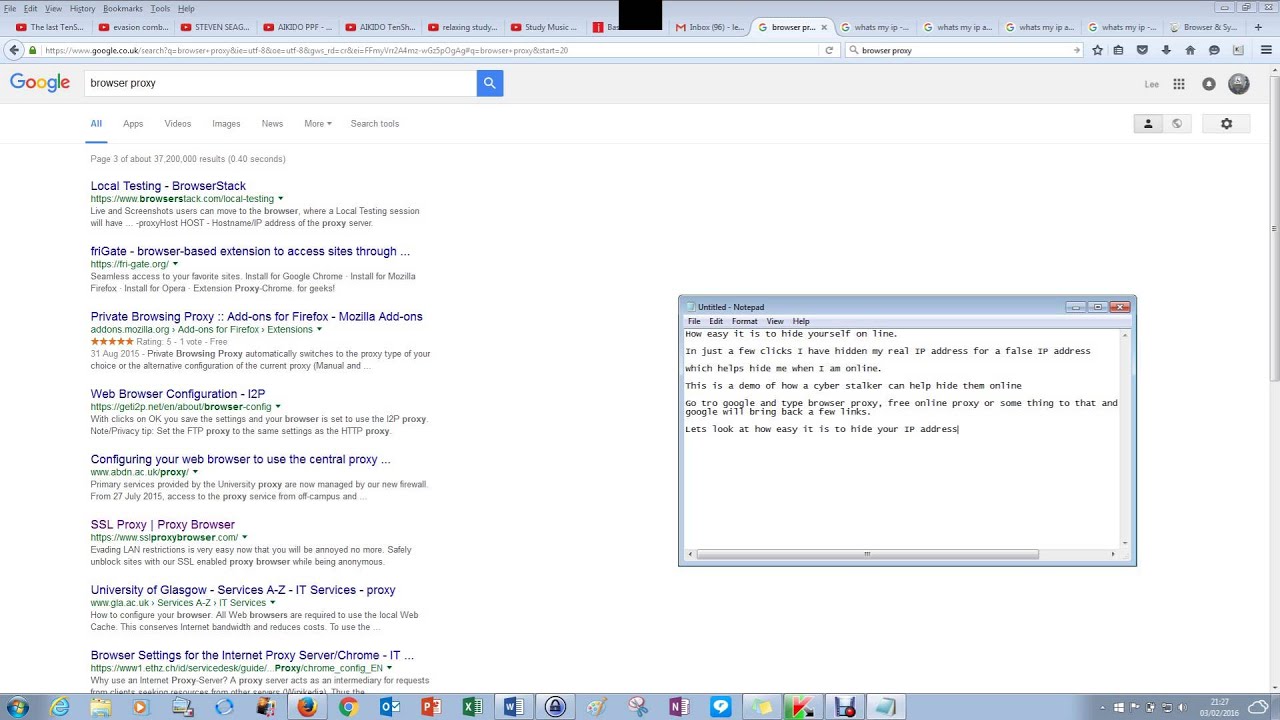Show bookmarks list icon in Firefox toolbar
This screenshot has height=720, width=1280.
tap(1118, 50)
